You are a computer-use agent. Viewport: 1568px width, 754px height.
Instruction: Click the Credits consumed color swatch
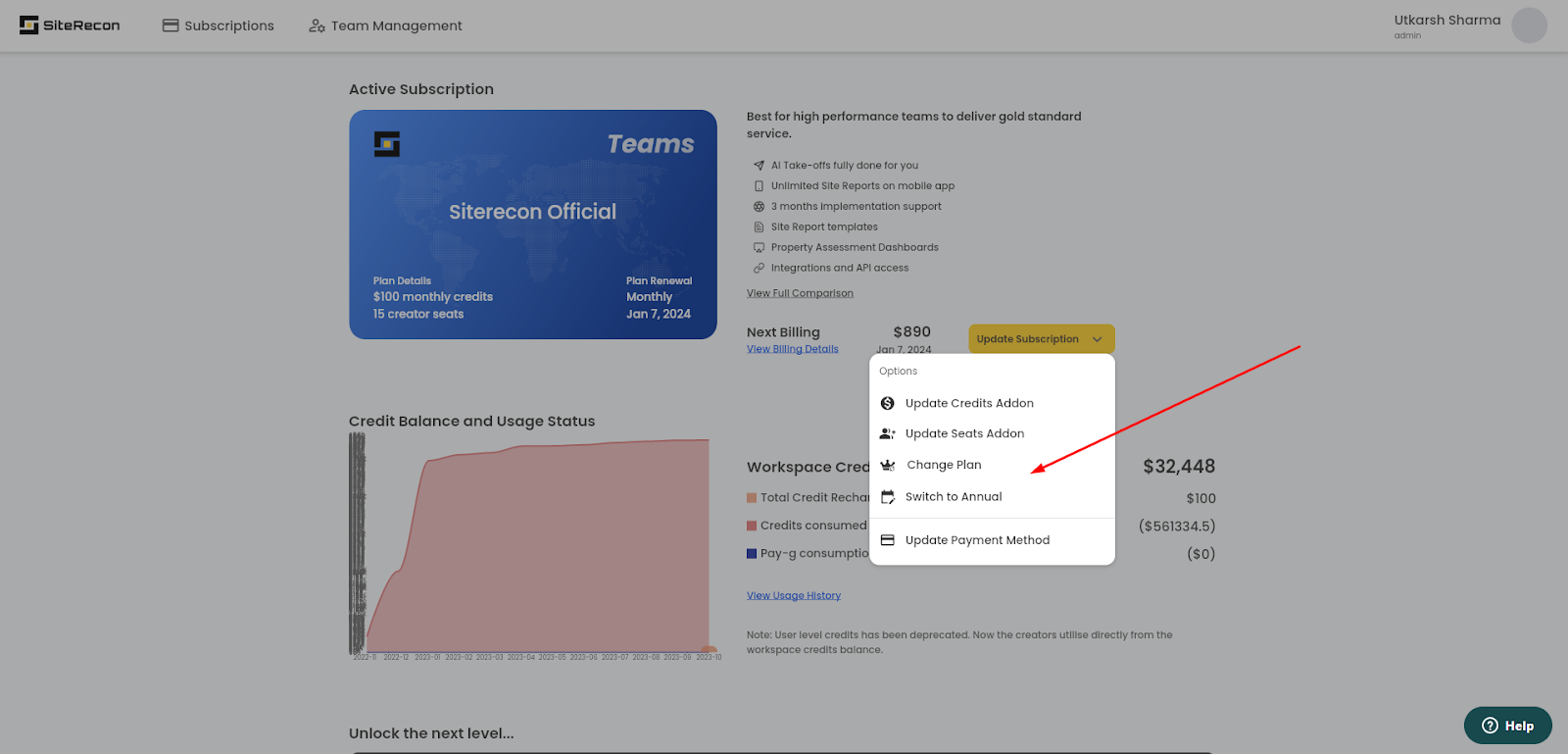(752, 526)
